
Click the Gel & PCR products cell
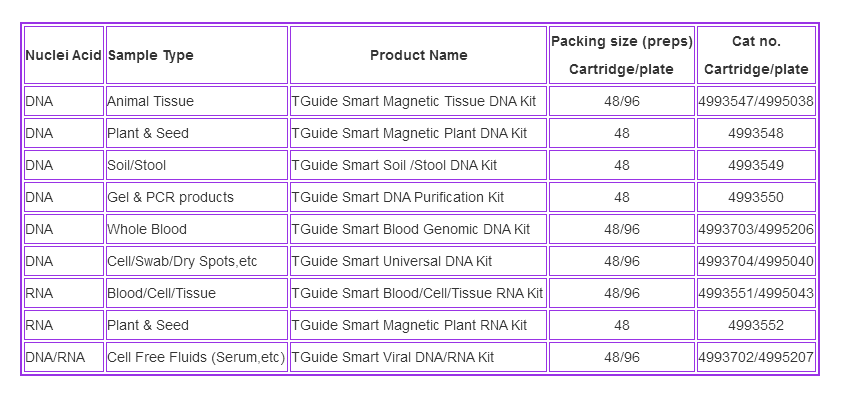click(196, 197)
